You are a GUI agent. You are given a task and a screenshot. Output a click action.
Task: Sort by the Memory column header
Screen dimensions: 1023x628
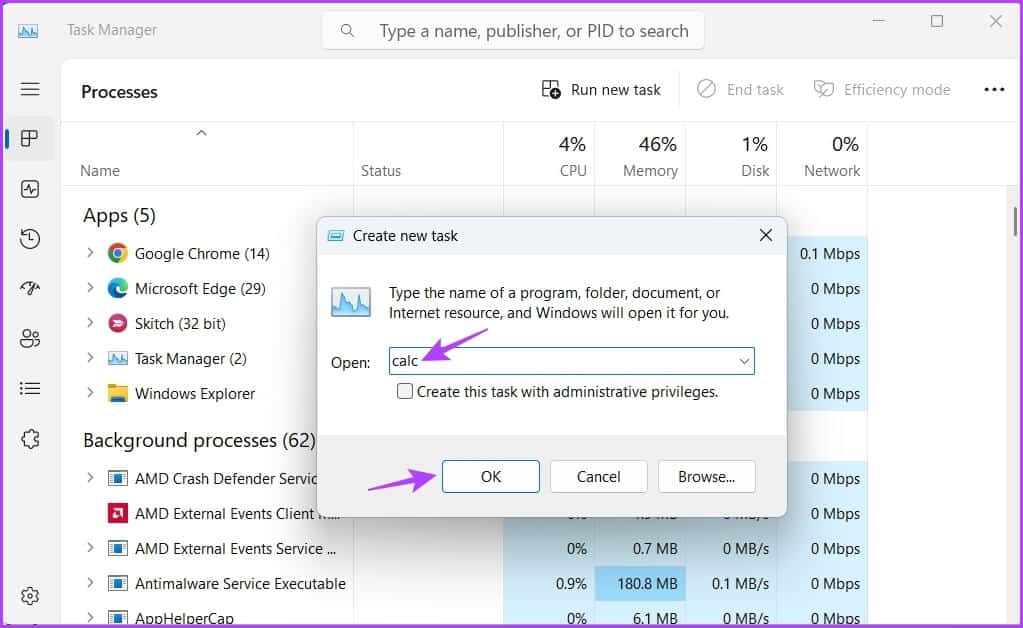[650, 171]
